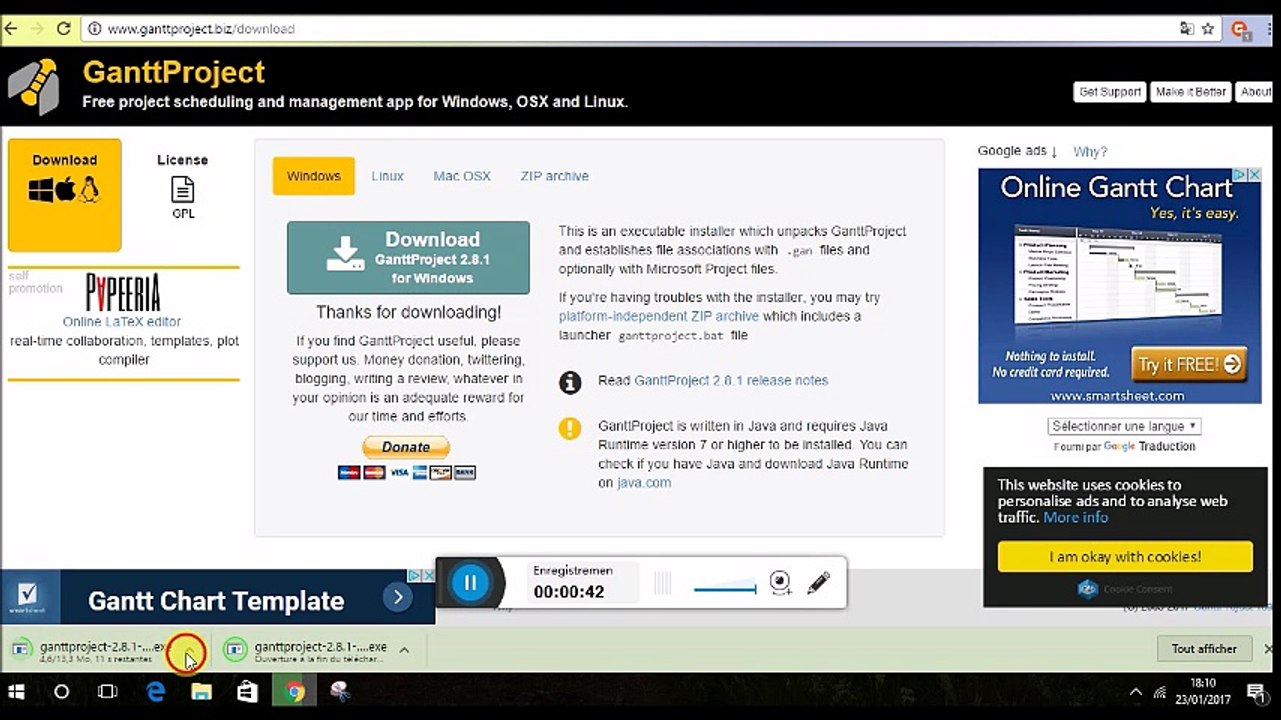
Task: Open the About page button
Action: point(1256,92)
